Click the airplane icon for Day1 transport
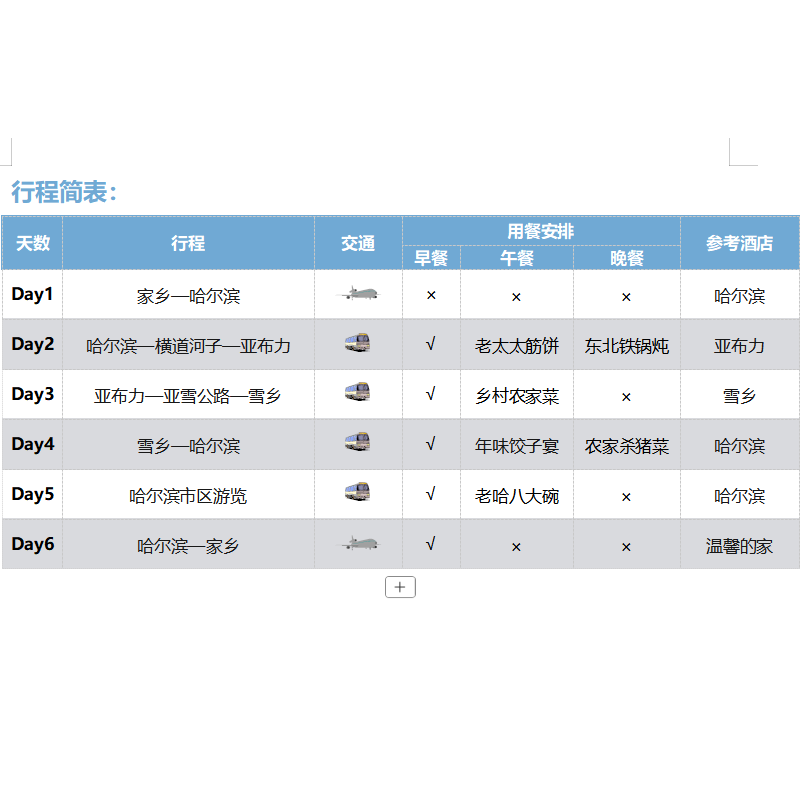 [x=357, y=295]
